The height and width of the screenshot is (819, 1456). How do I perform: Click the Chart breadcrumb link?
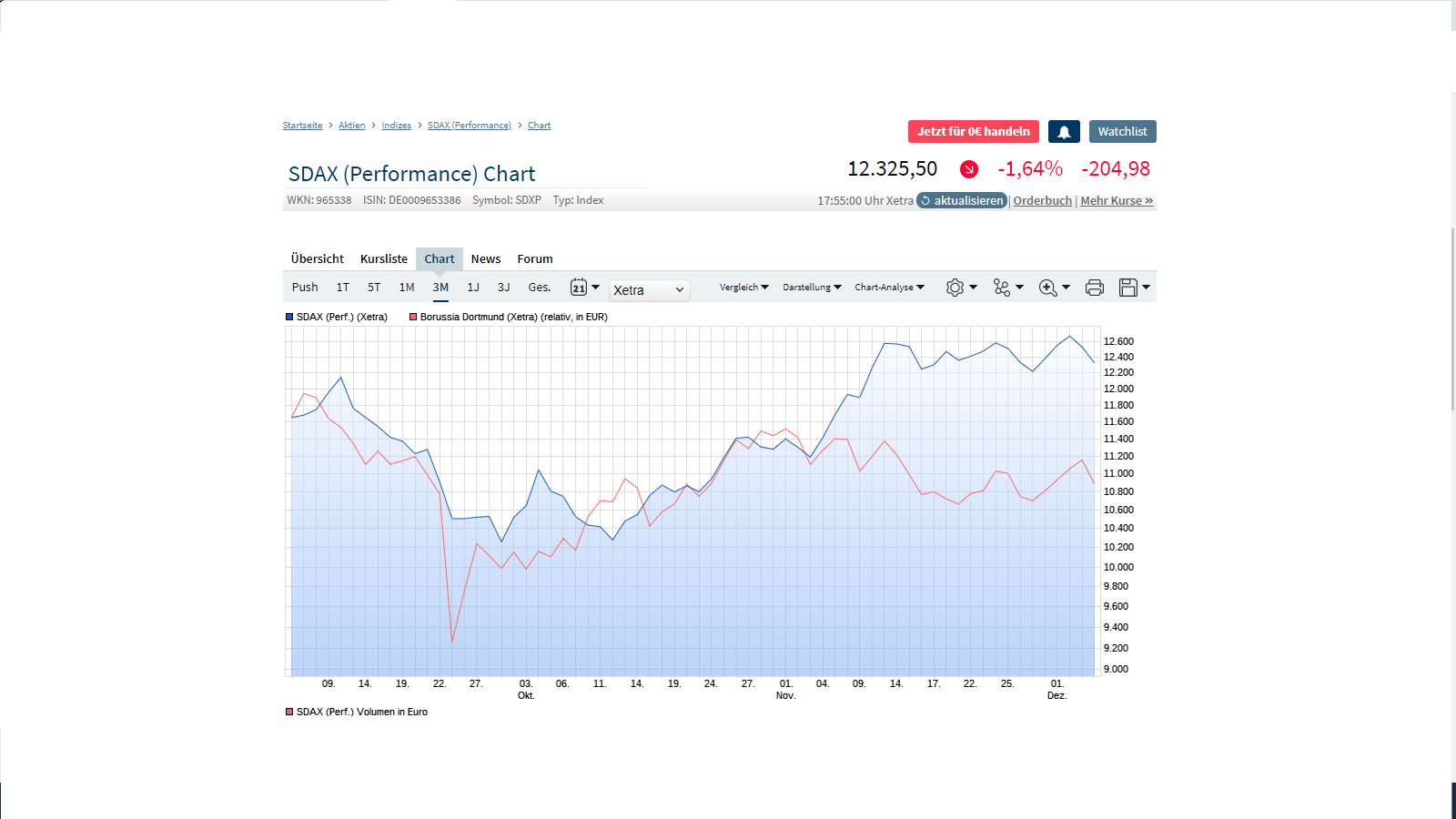[540, 126]
